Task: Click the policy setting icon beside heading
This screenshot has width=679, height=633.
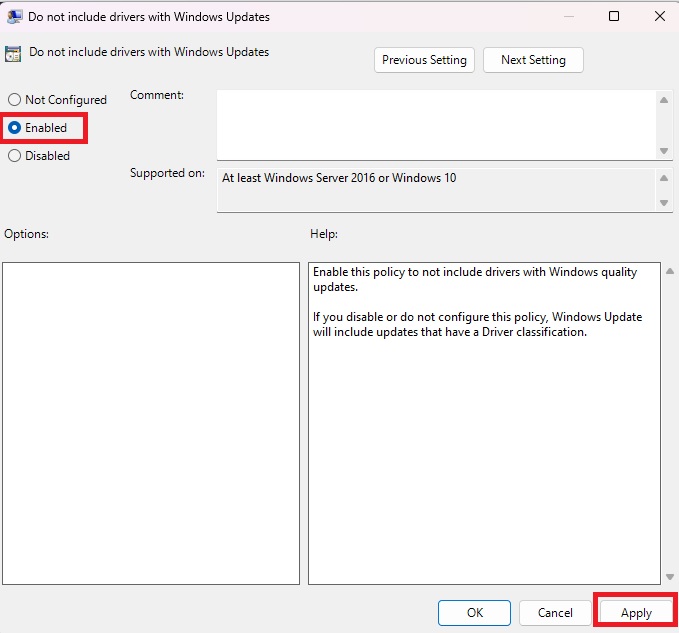Action: [13, 54]
